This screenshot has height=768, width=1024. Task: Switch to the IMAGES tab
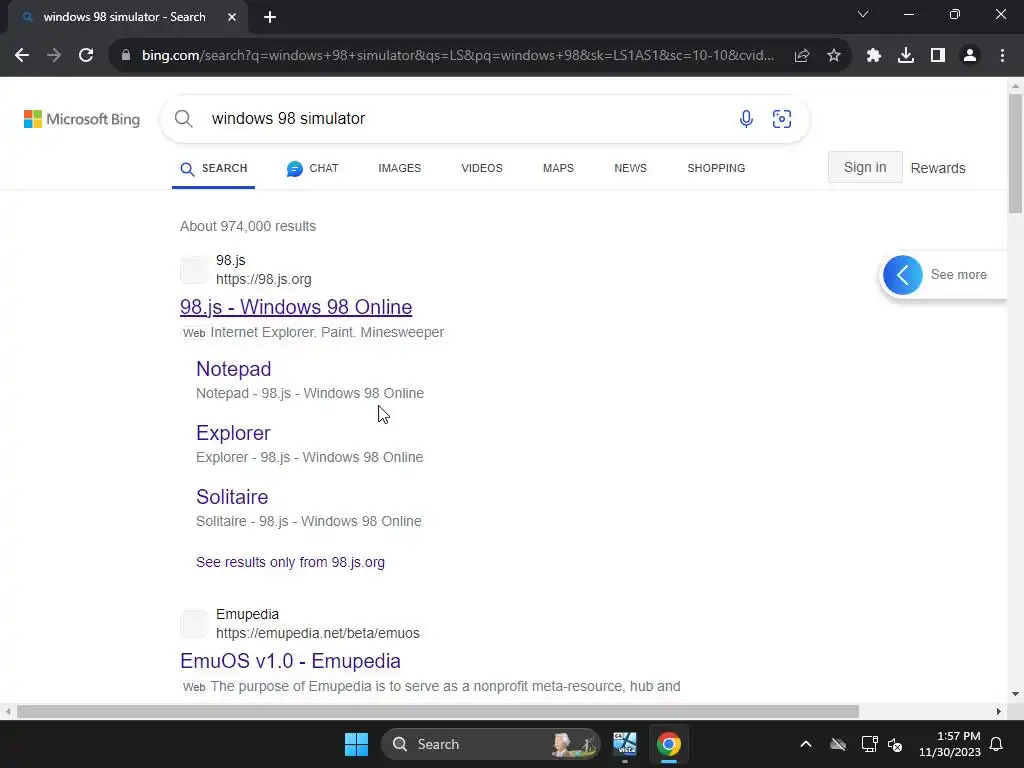click(400, 168)
